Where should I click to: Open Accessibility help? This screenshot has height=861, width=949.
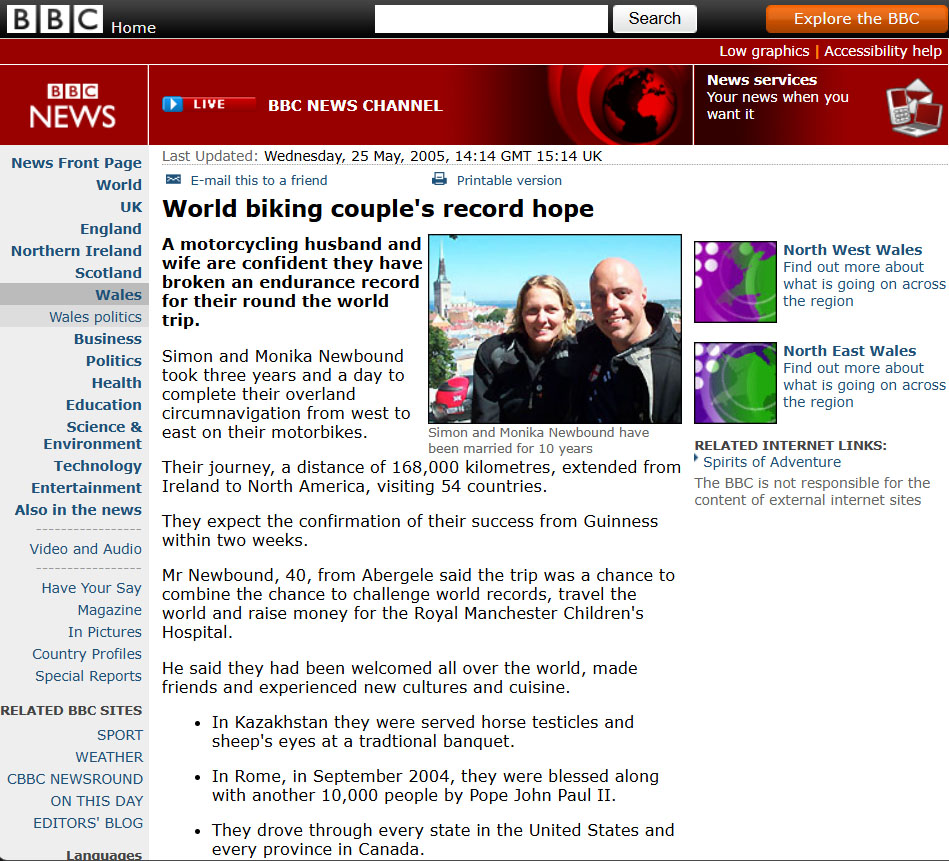(881, 50)
